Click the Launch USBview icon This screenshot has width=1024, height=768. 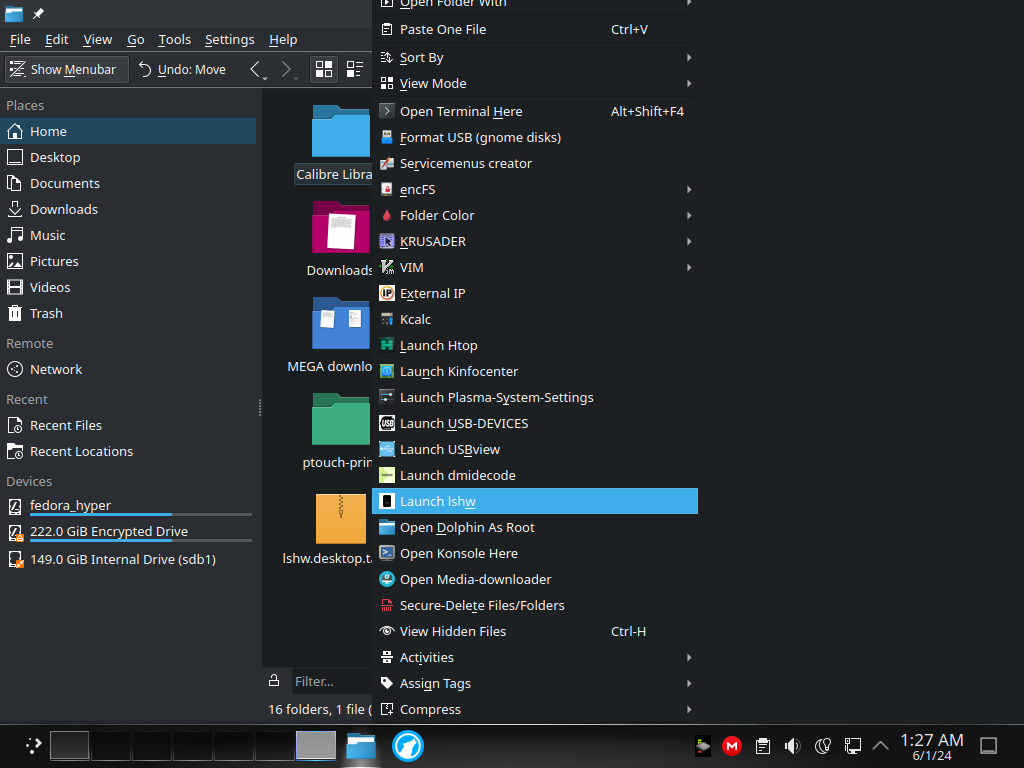[x=387, y=449]
